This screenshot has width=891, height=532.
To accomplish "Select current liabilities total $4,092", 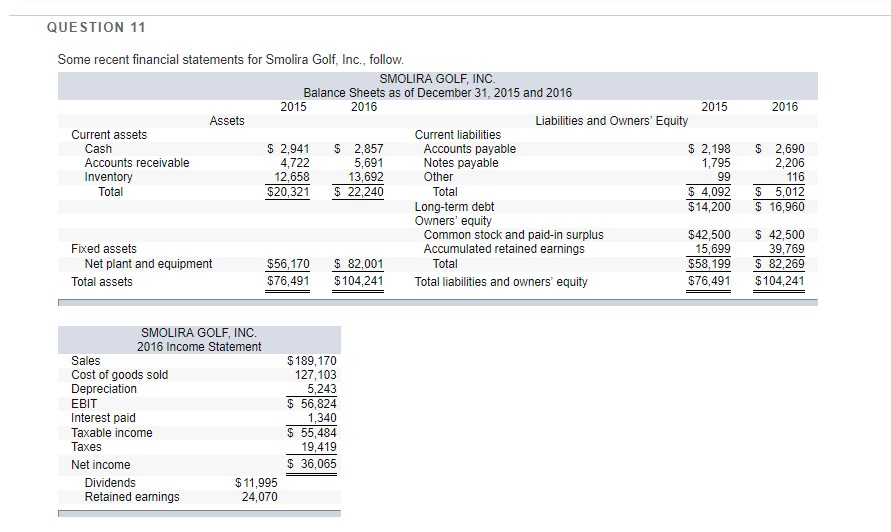I will pyautogui.click(x=709, y=192).
